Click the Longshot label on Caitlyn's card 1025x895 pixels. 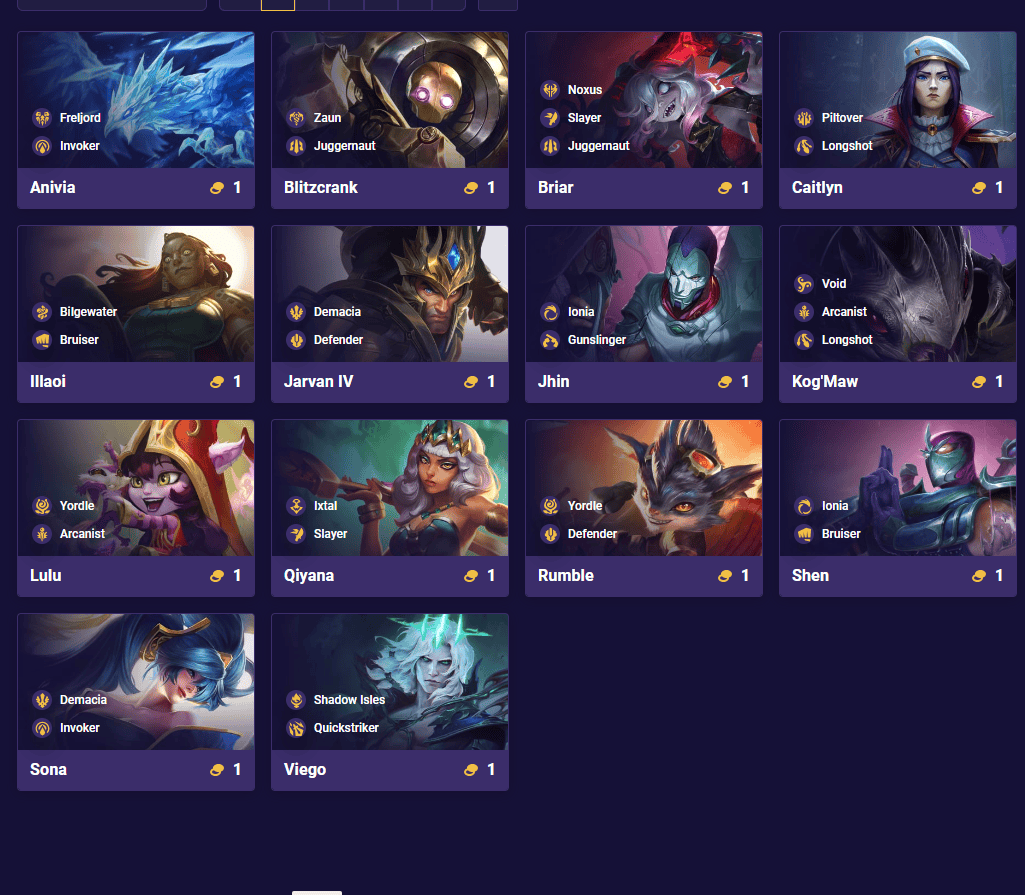pos(847,146)
